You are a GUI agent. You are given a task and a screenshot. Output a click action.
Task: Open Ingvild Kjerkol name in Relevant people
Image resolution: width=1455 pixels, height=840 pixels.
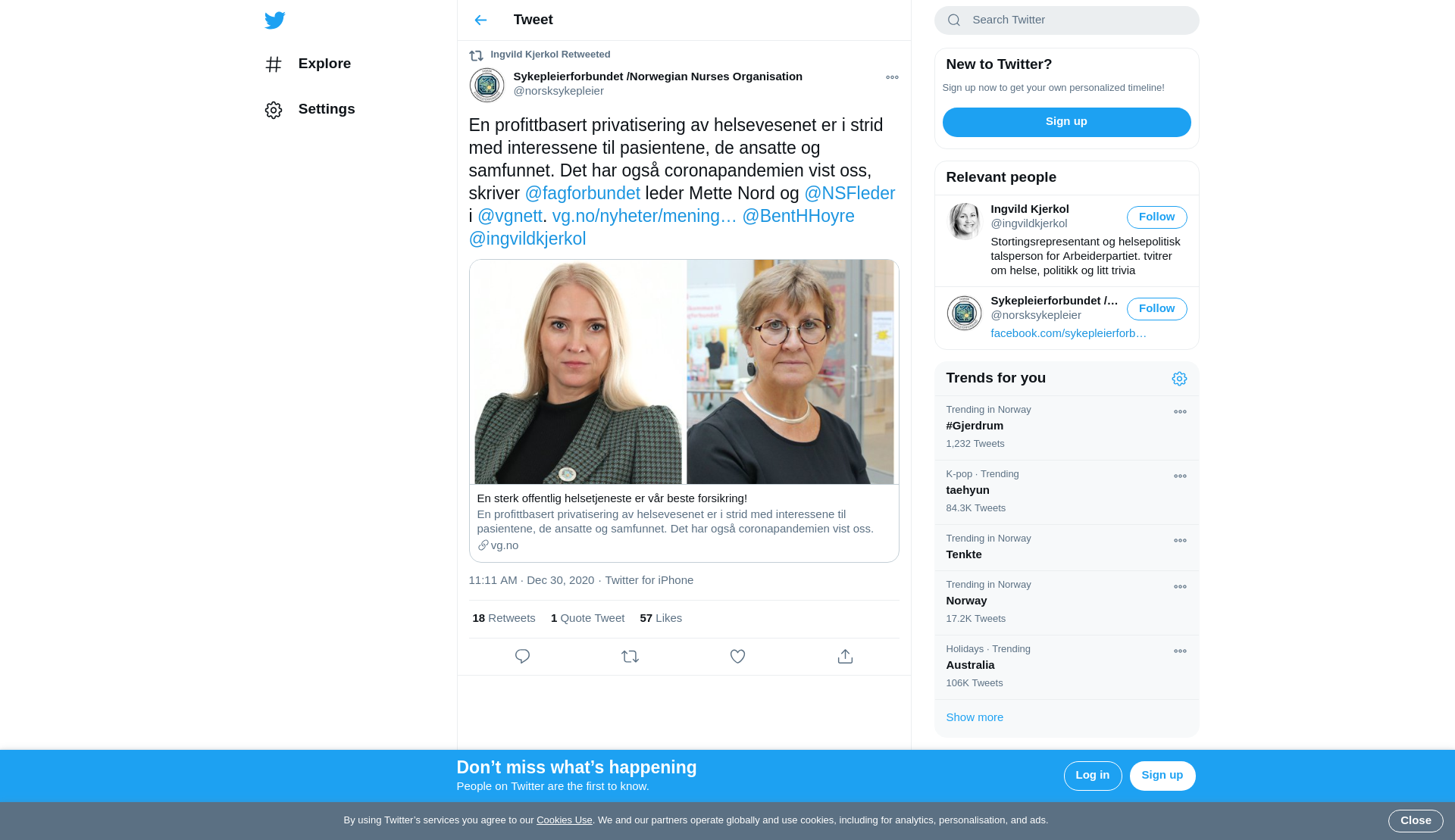point(1029,209)
